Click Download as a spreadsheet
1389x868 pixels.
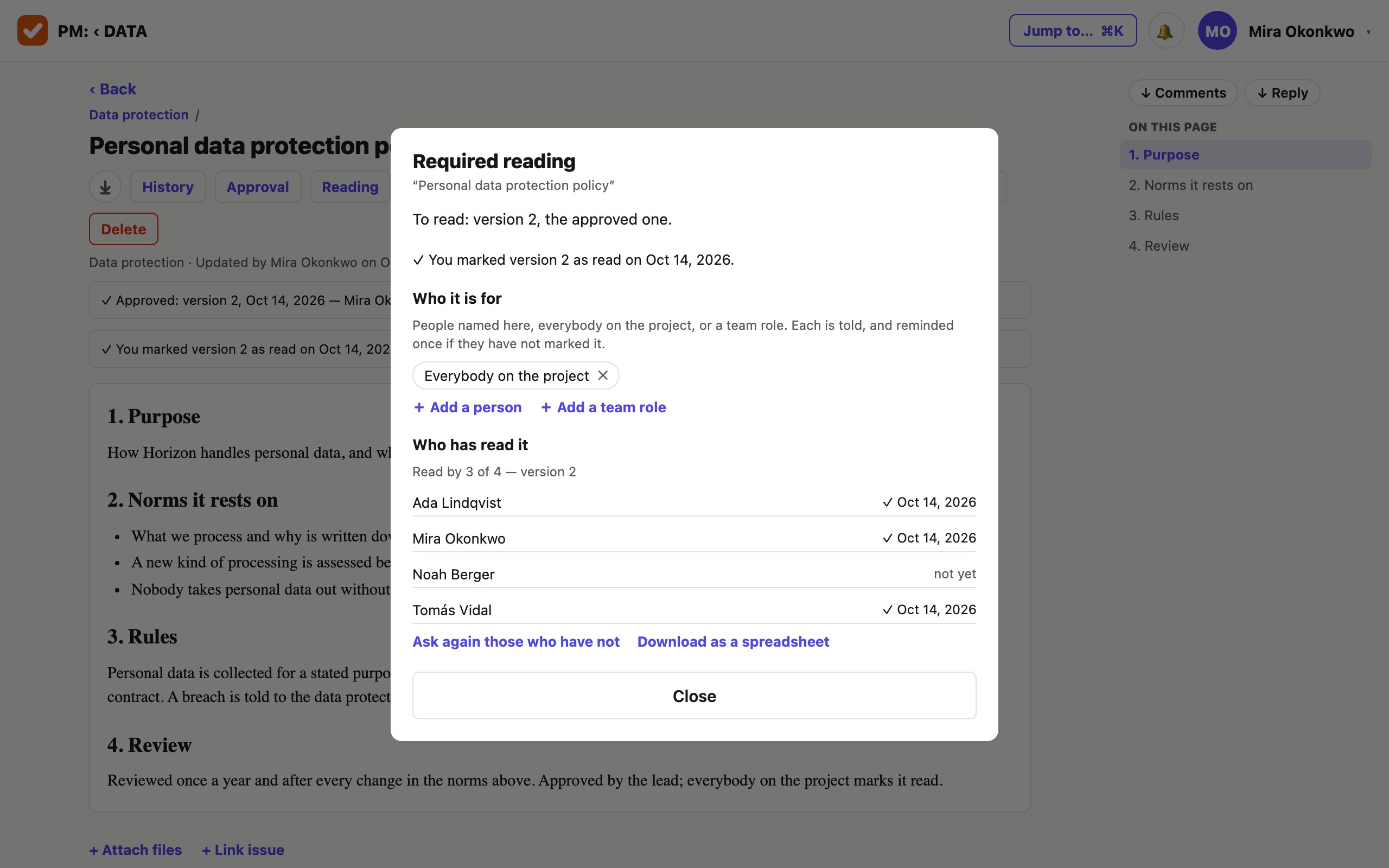[733, 641]
